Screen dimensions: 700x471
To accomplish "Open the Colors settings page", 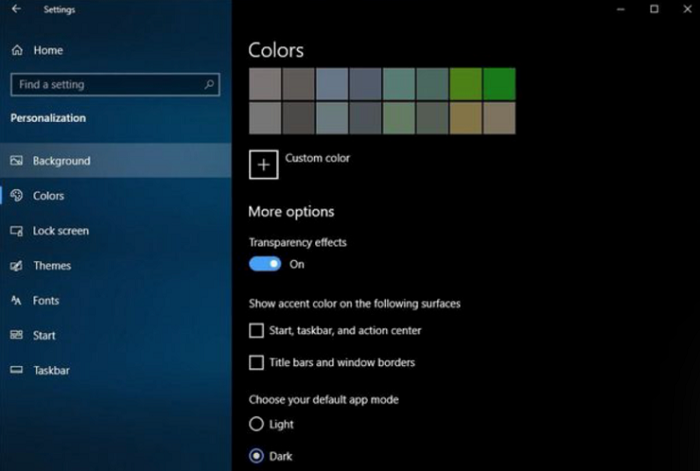I will pyautogui.click(x=116, y=196).
